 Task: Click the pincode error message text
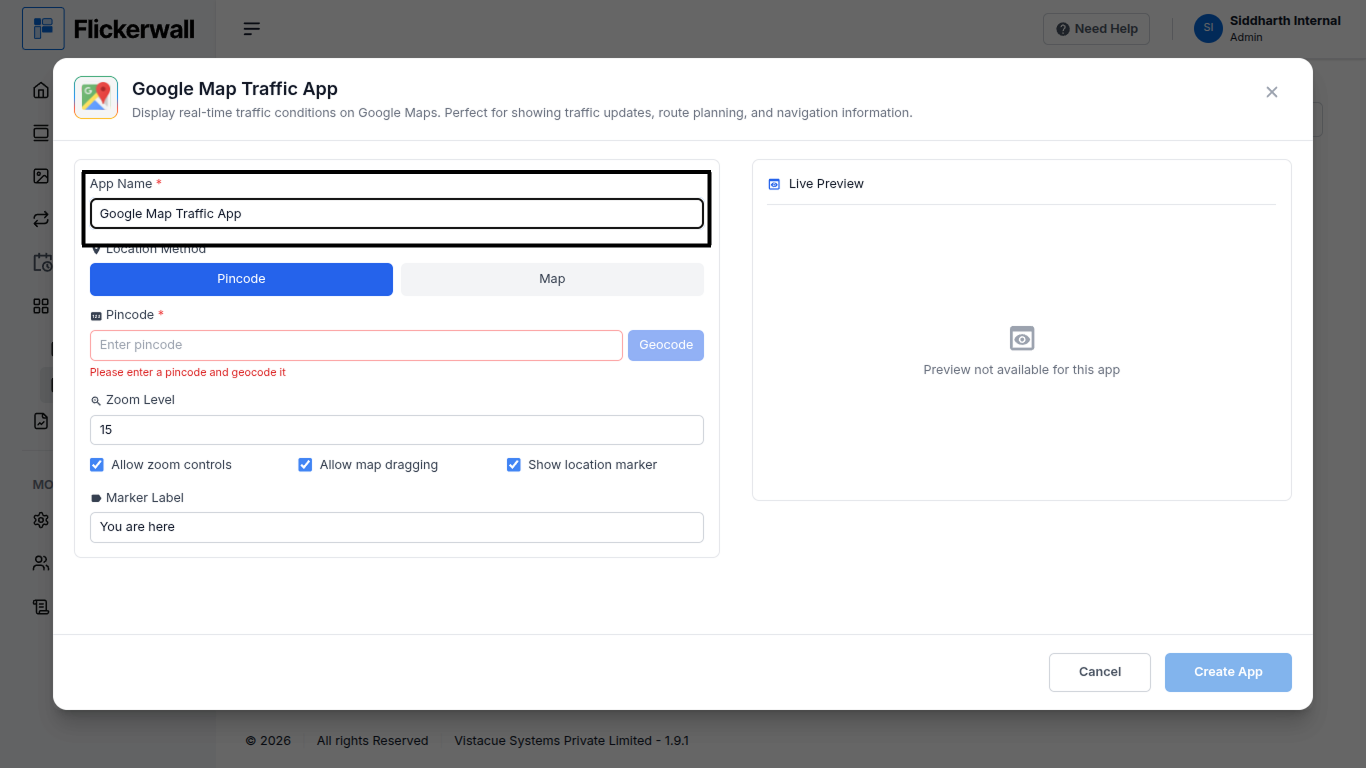pos(188,372)
